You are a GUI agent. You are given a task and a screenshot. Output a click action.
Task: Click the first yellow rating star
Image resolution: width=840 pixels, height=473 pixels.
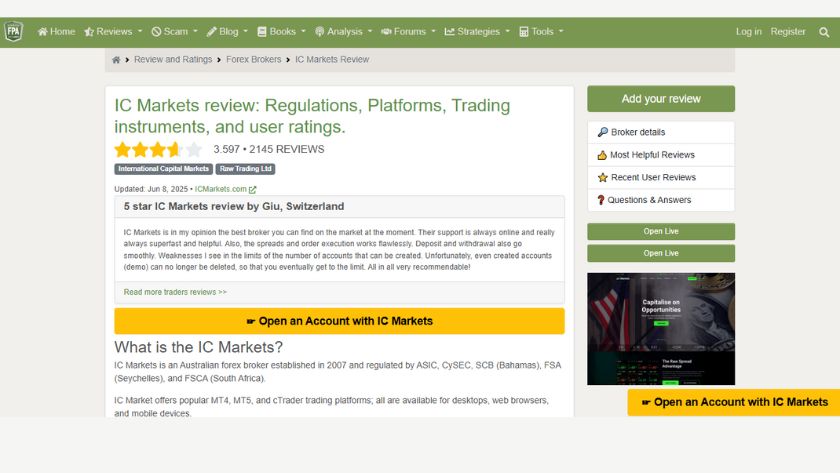(x=123, y=149)
